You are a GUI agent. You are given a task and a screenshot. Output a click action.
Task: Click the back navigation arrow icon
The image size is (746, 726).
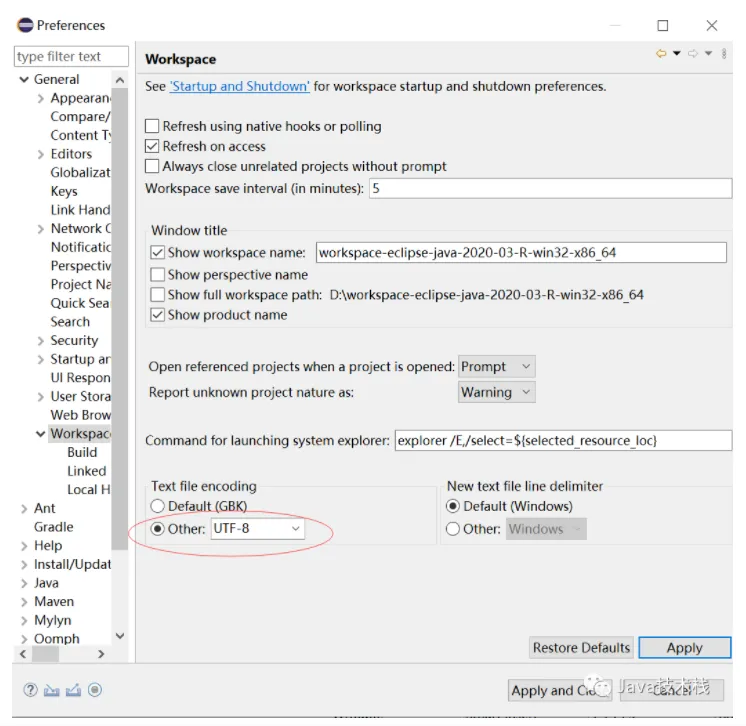661,53
